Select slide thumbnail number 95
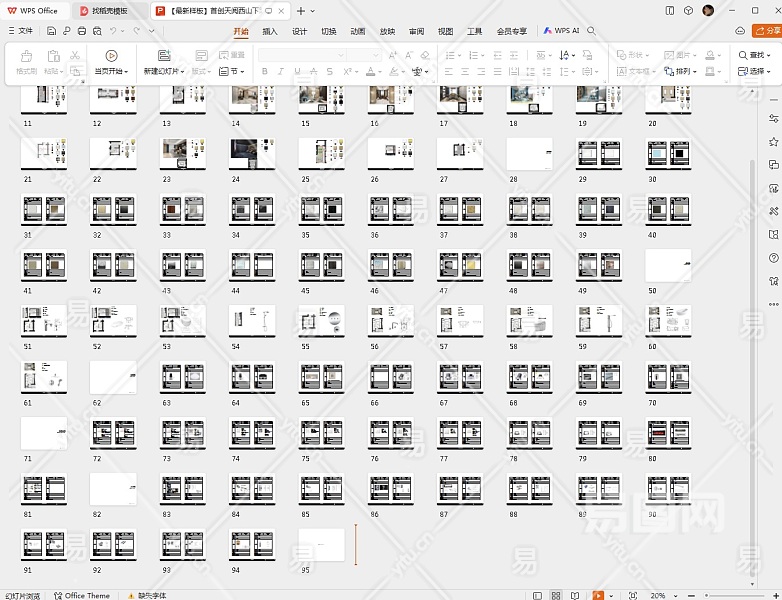 [321, 545]
